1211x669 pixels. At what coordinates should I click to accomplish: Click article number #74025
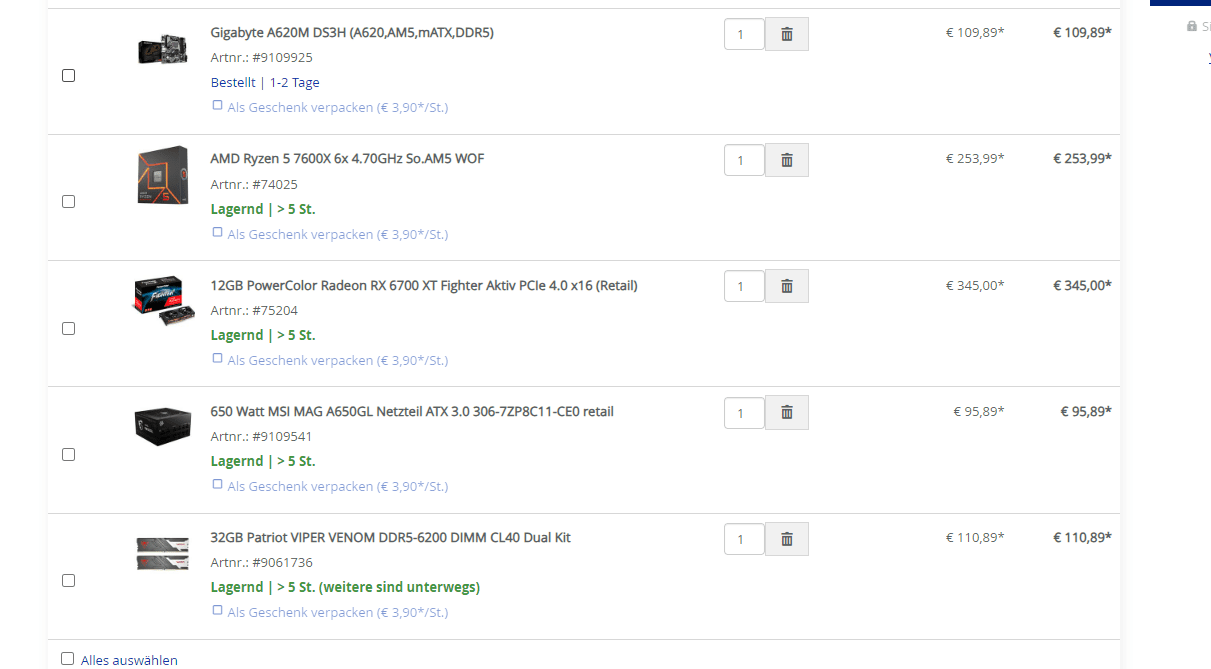[x=275, y=184]
